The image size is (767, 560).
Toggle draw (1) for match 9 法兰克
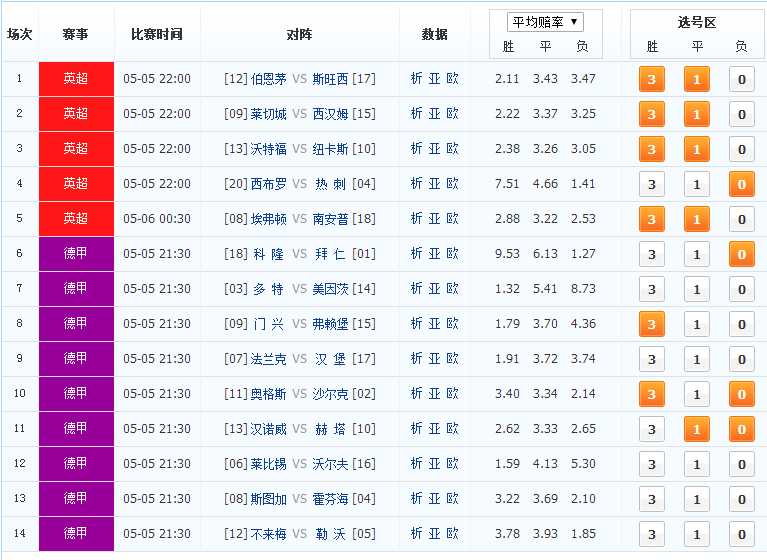click(x=697, y=359)
